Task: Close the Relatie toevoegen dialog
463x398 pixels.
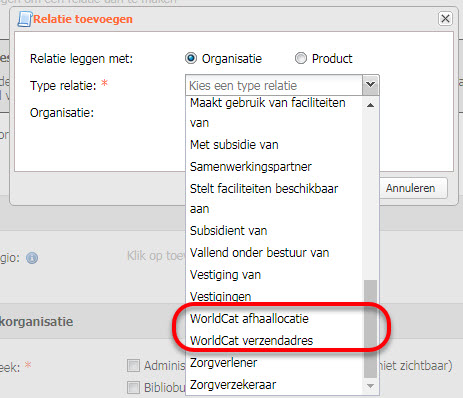Action: [445, 18]
